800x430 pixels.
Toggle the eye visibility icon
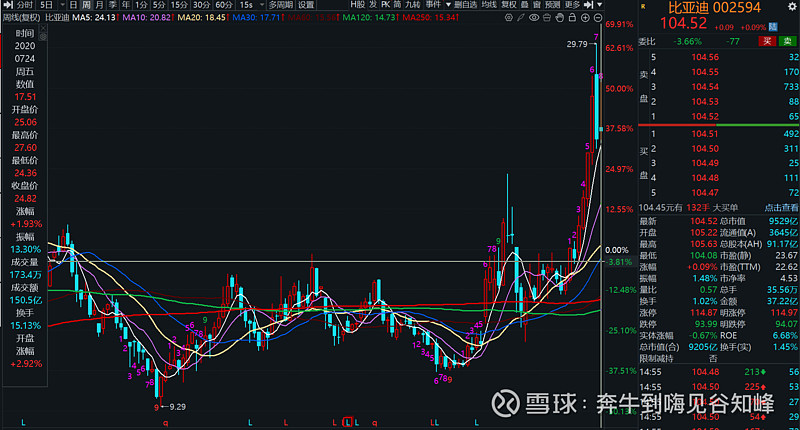pyautogui.click(x=534, y=17)
